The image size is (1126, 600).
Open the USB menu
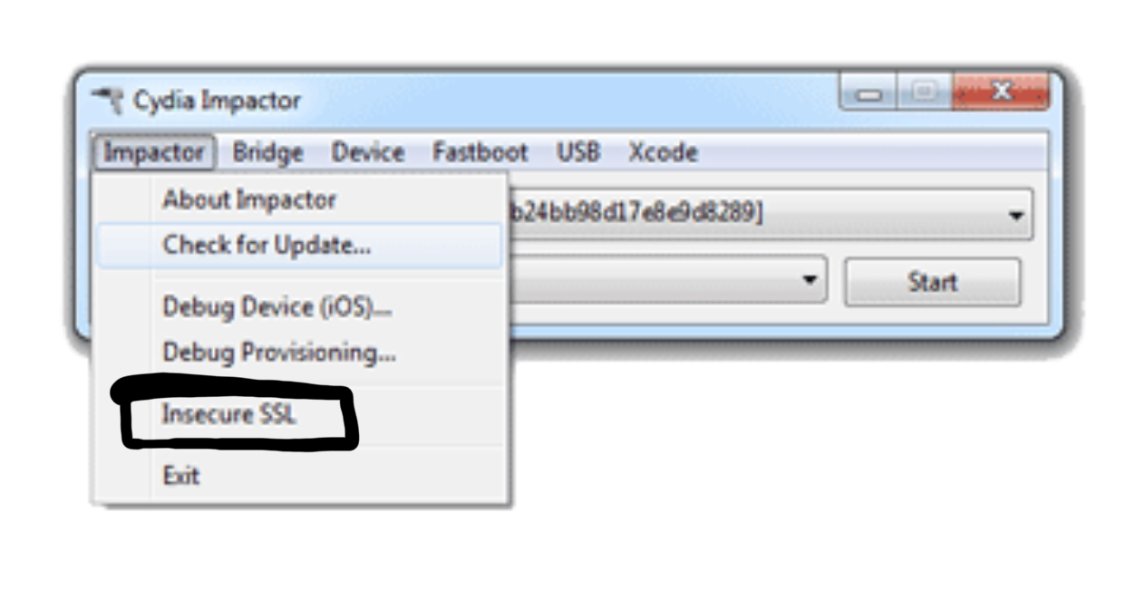578,152
